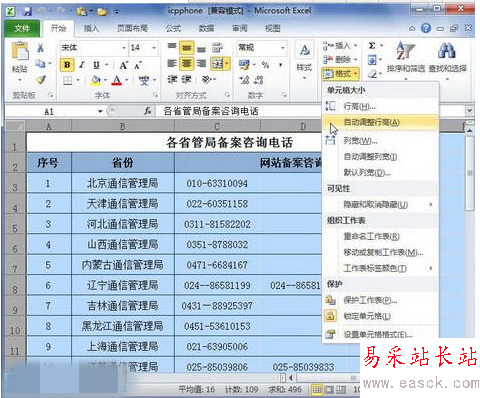Open fill color dropdown arrow
The height and width of the screenshot is (398, 480).
pos(105,80)
